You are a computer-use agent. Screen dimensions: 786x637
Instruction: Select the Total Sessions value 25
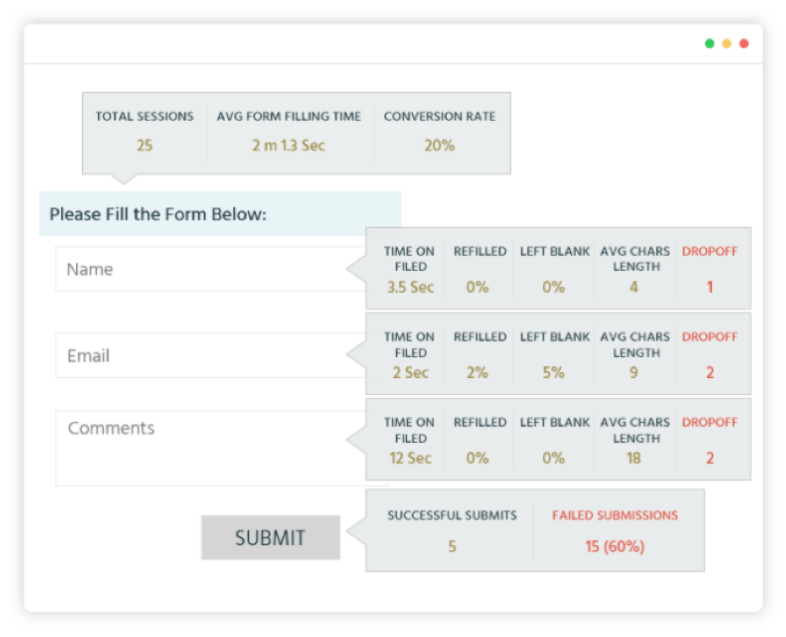click(145, 145)
